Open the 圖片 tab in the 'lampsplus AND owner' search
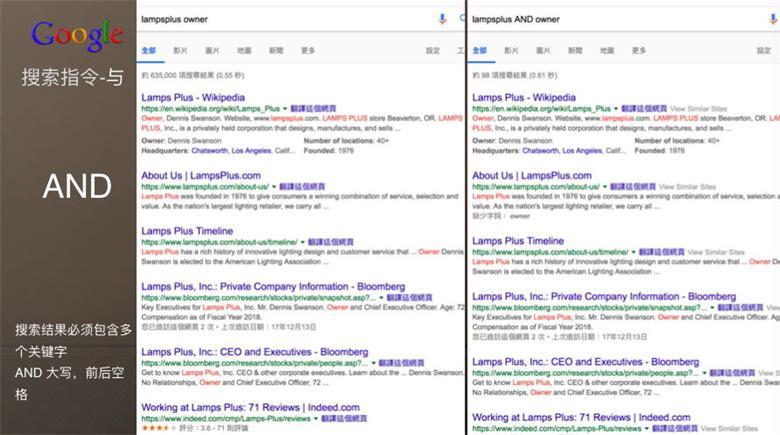 [x=543, y=50]
